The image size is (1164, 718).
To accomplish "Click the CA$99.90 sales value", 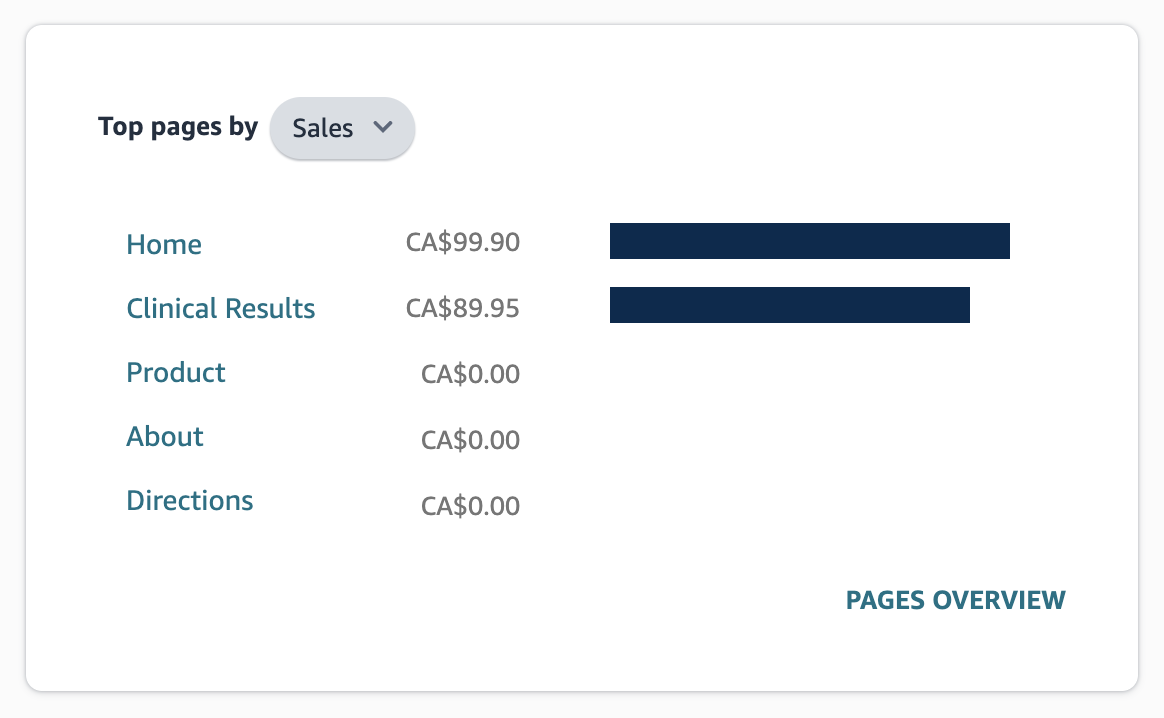I will [463, 243].
